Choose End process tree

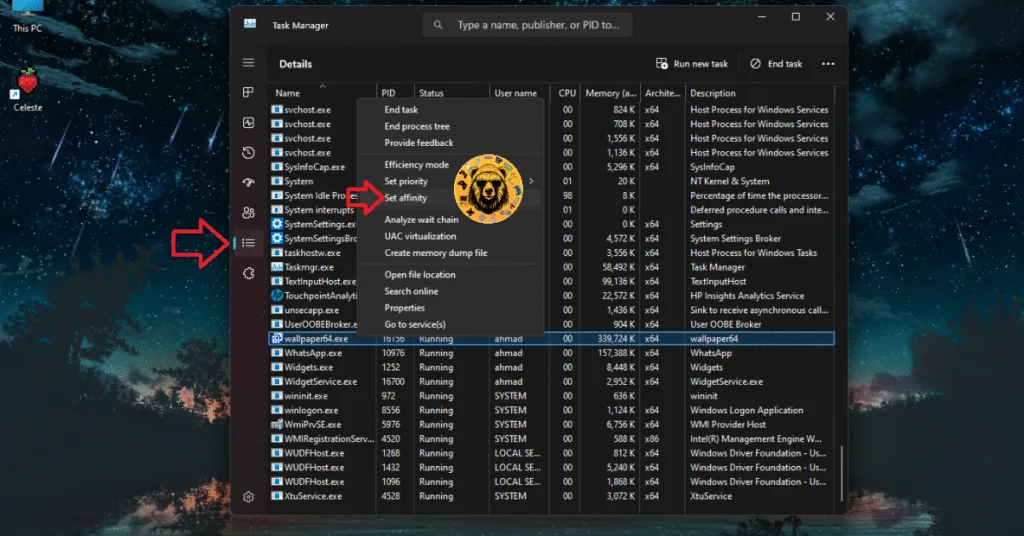[417, 126]
